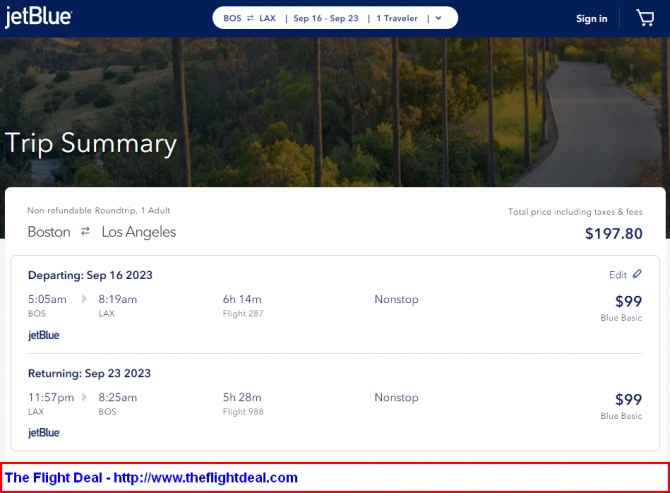670x493 pixels.
Task: Click Returning: Sep 23 2023 heading
Action: coord(89,373)
